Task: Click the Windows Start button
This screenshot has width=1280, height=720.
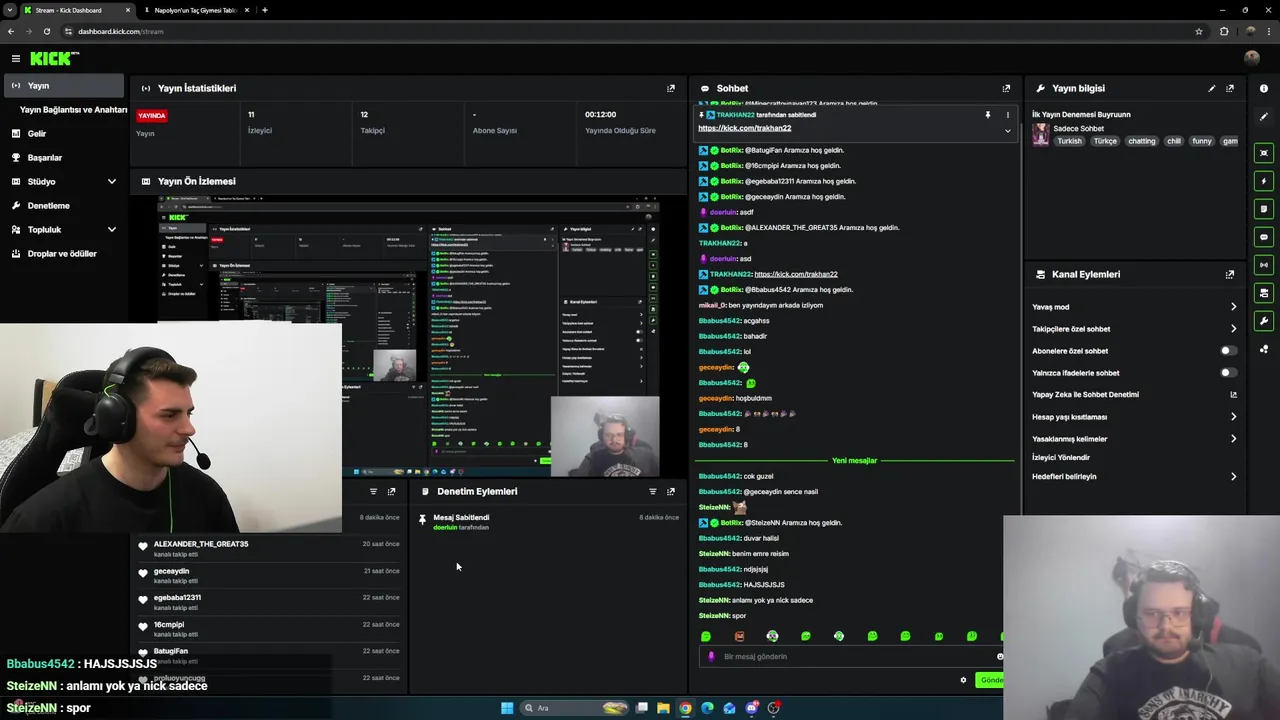Action: pos(507,708)
